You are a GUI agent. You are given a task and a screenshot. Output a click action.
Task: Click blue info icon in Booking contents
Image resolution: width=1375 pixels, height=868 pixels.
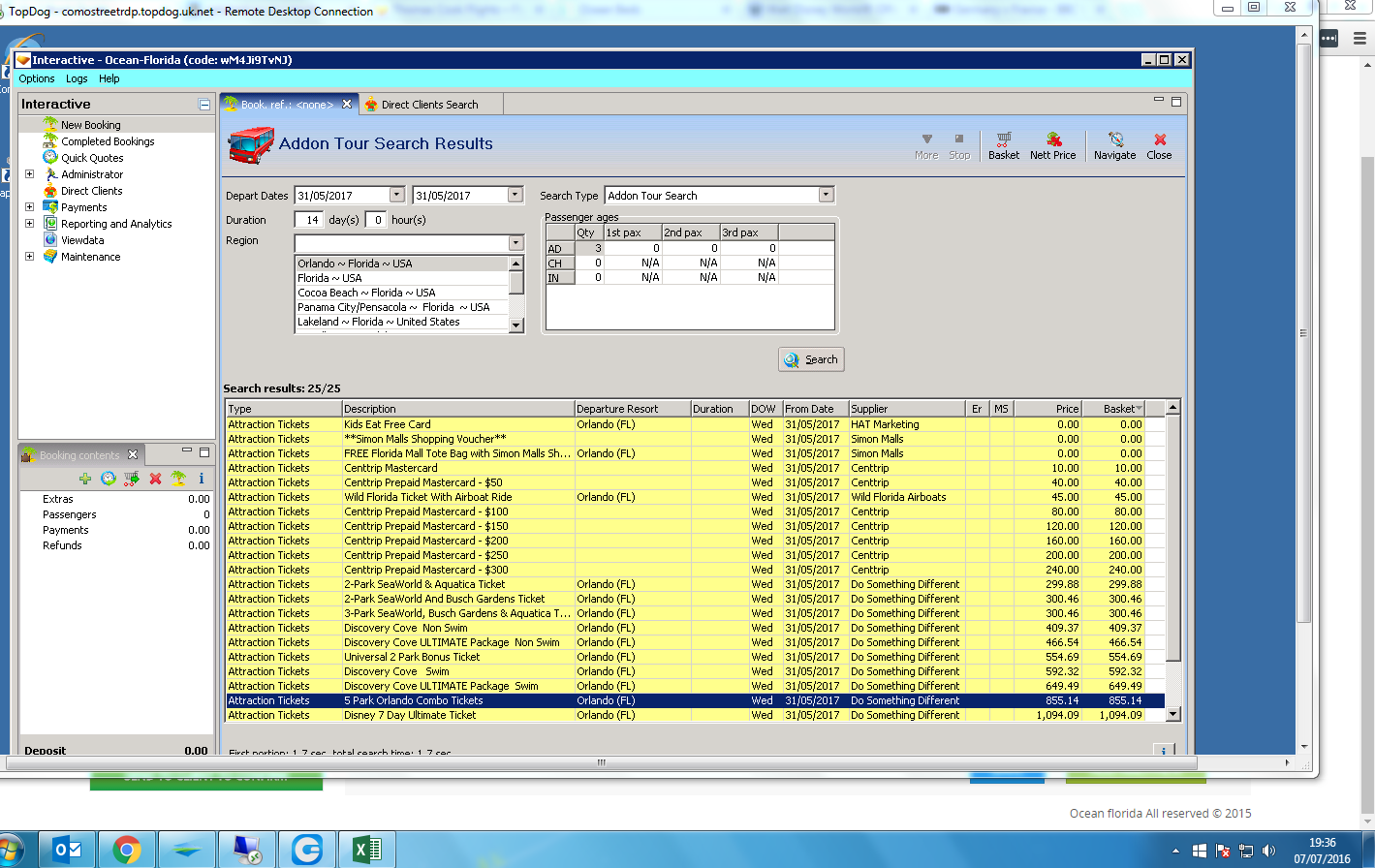click(202, 479)
